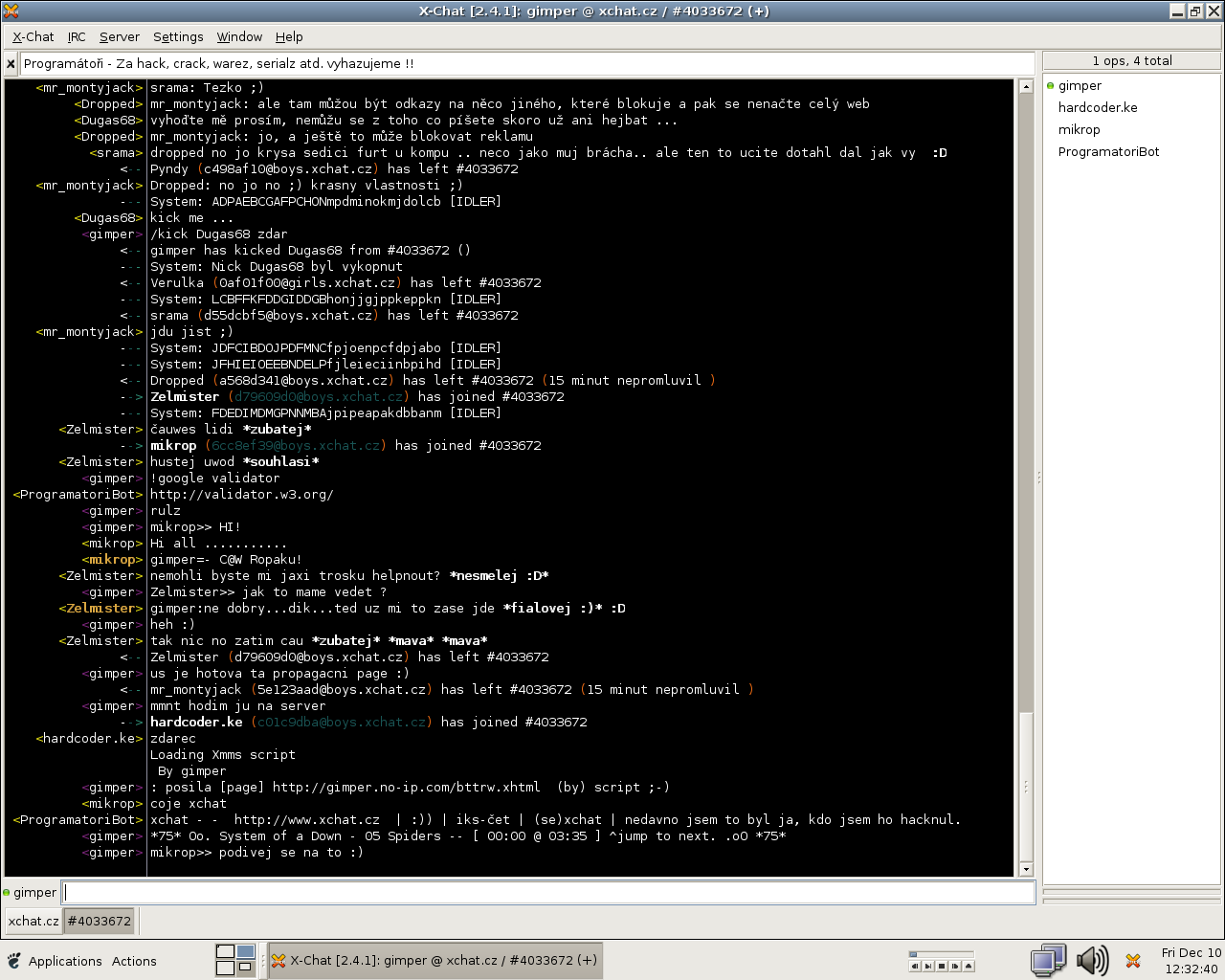
Task: Click the player applet seek slider
Action: [941, 953]
